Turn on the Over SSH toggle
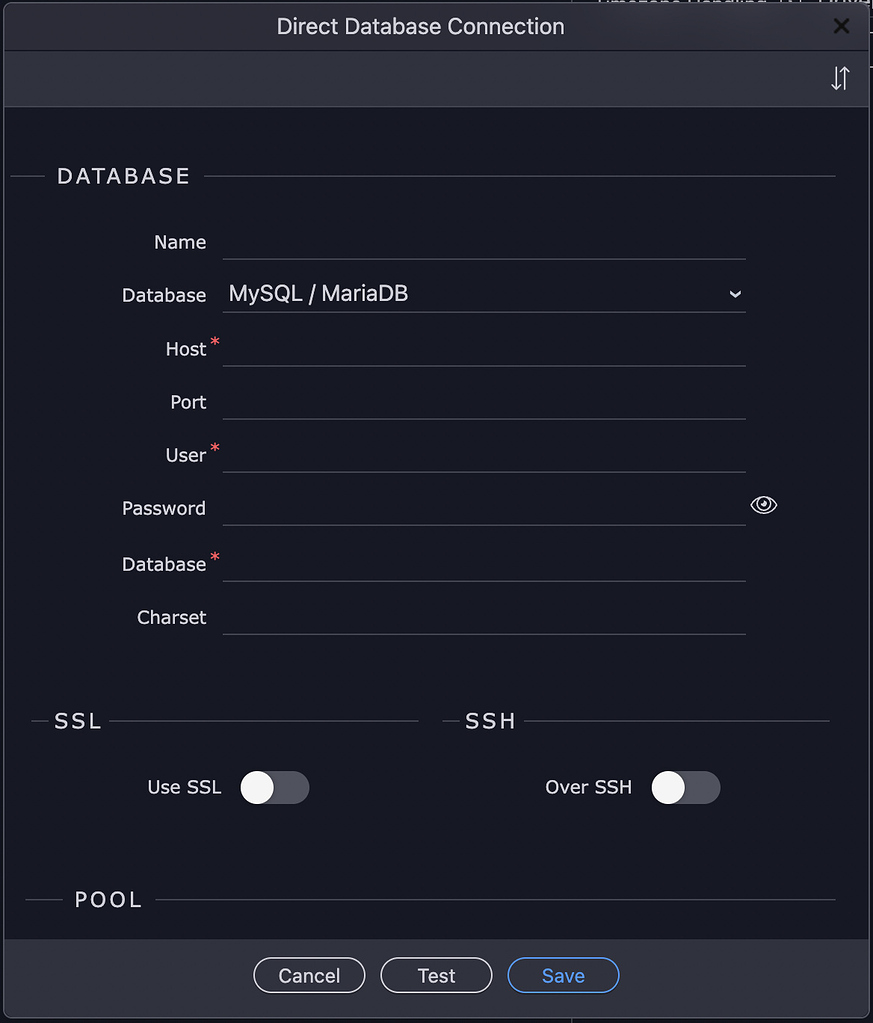 tap(685, 788)
